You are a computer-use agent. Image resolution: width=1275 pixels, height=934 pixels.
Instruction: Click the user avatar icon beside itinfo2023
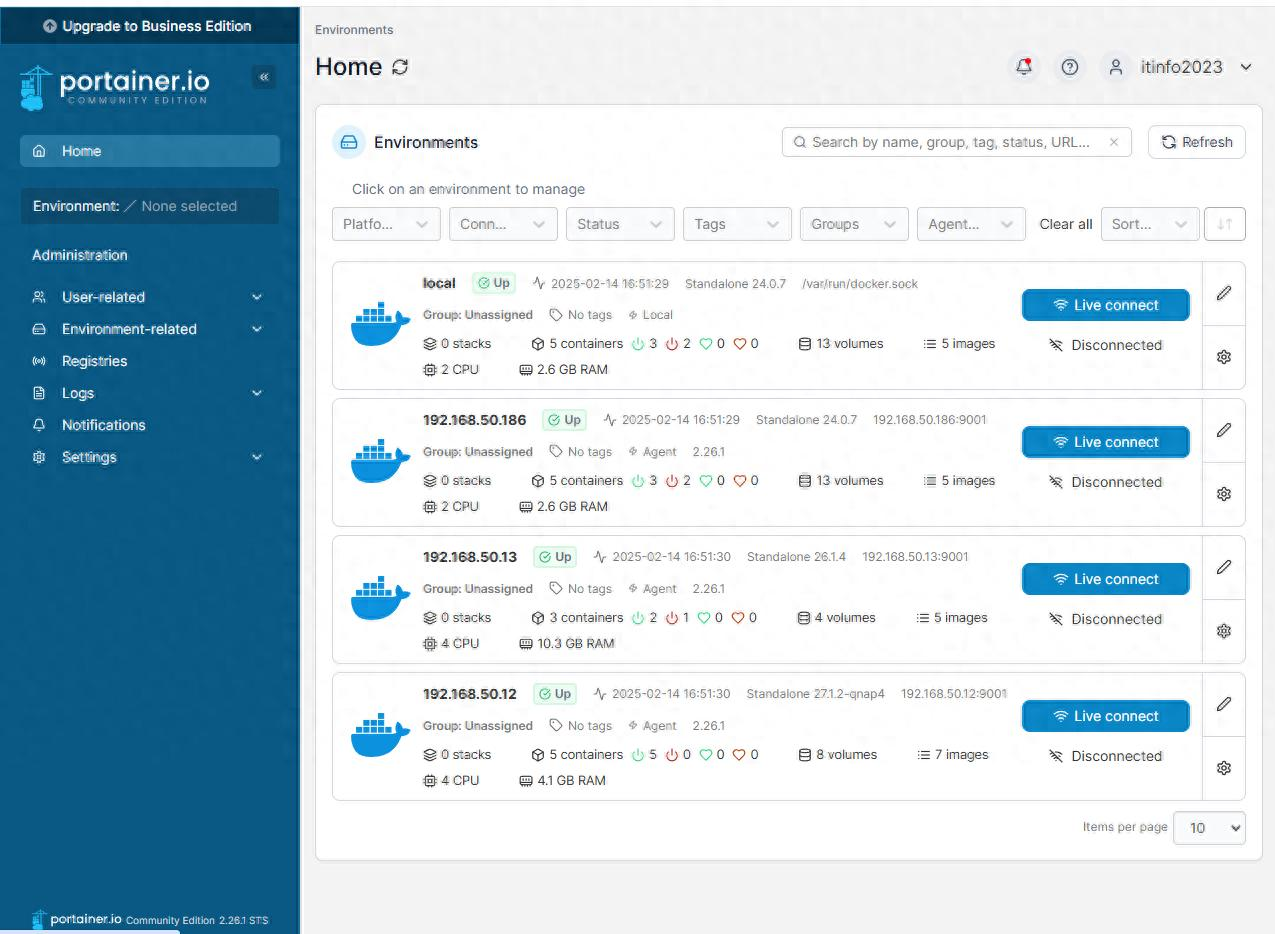point(1116,67)
